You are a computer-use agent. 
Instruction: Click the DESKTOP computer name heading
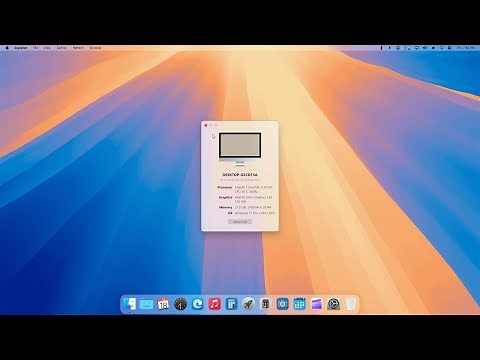point(240,175)
